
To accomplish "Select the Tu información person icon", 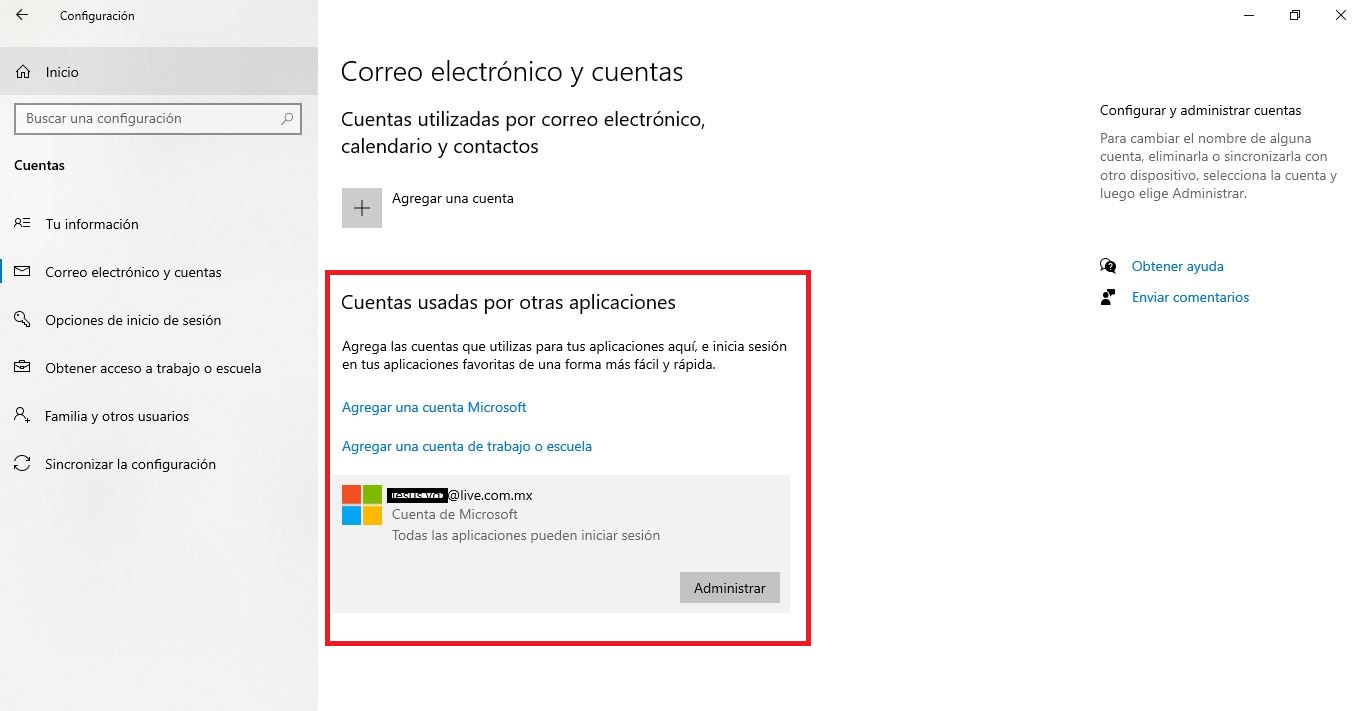I will coord(22,224).
